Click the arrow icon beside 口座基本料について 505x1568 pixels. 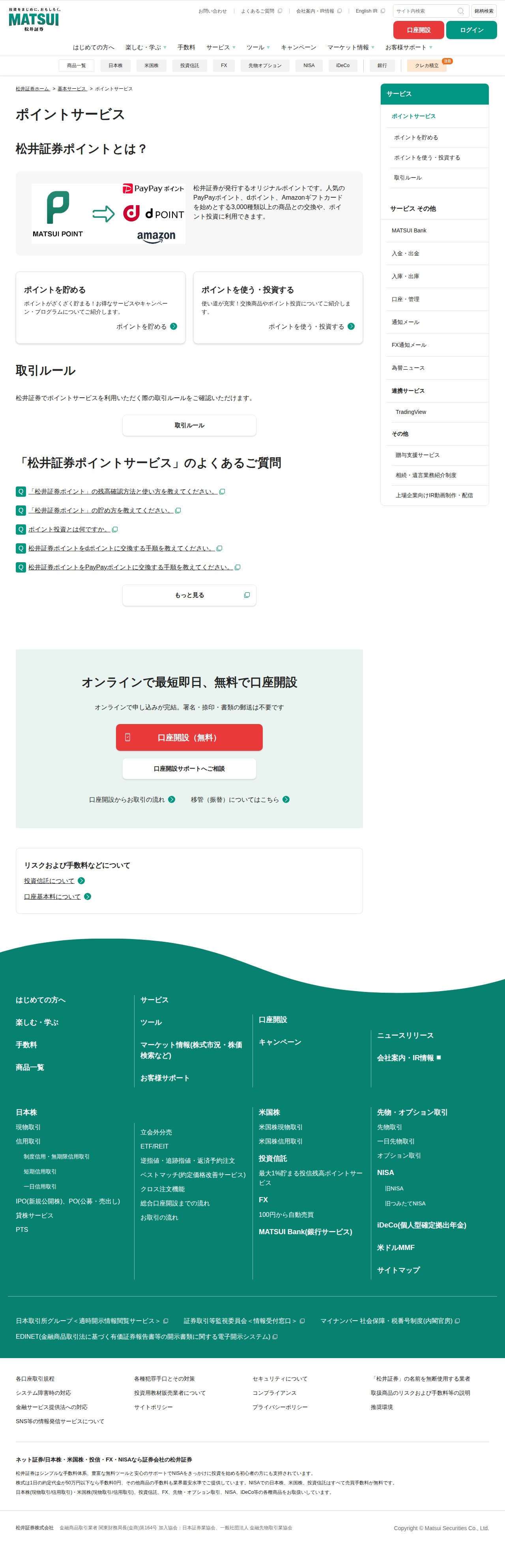(x=88, y=896)
